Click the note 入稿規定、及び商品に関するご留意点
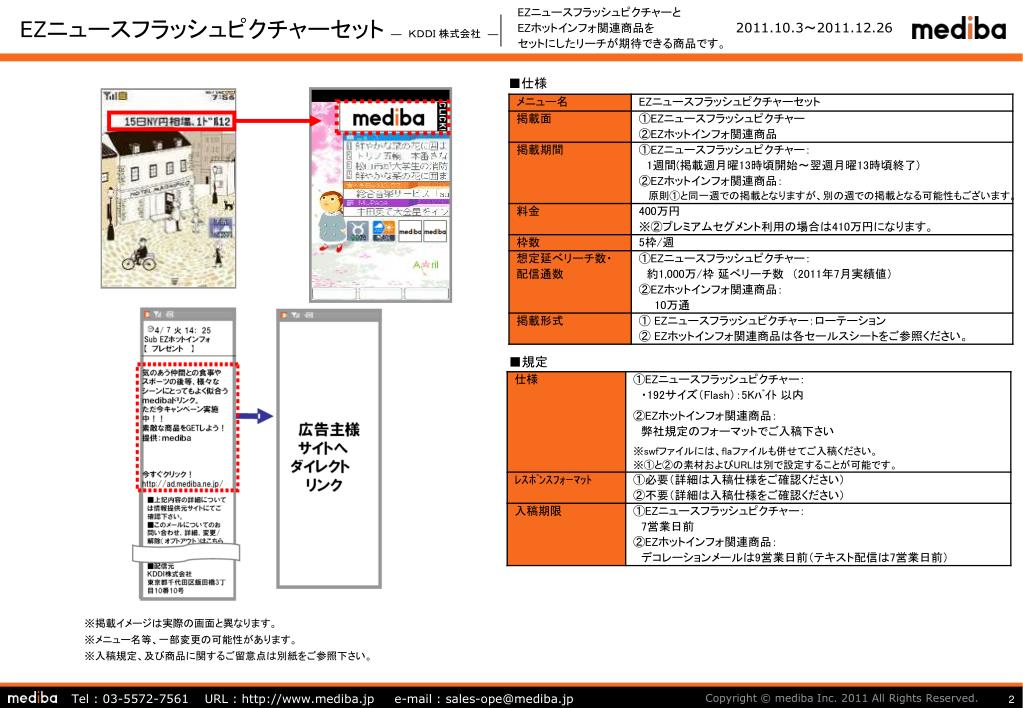Screen dimensions: 1023x708 (x=228, y=656)
